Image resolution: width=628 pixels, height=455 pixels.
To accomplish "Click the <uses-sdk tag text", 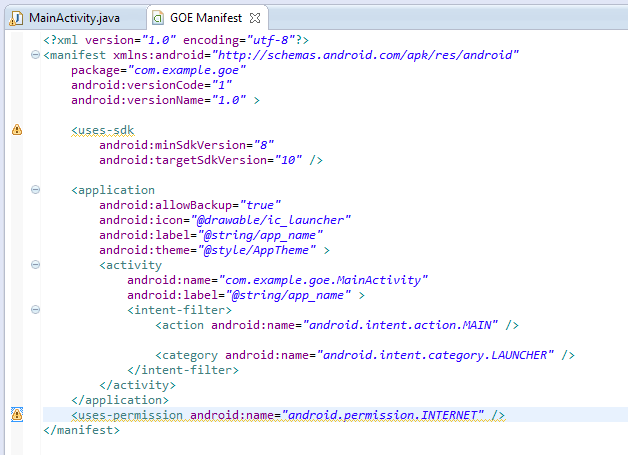I will pos(103,130).
